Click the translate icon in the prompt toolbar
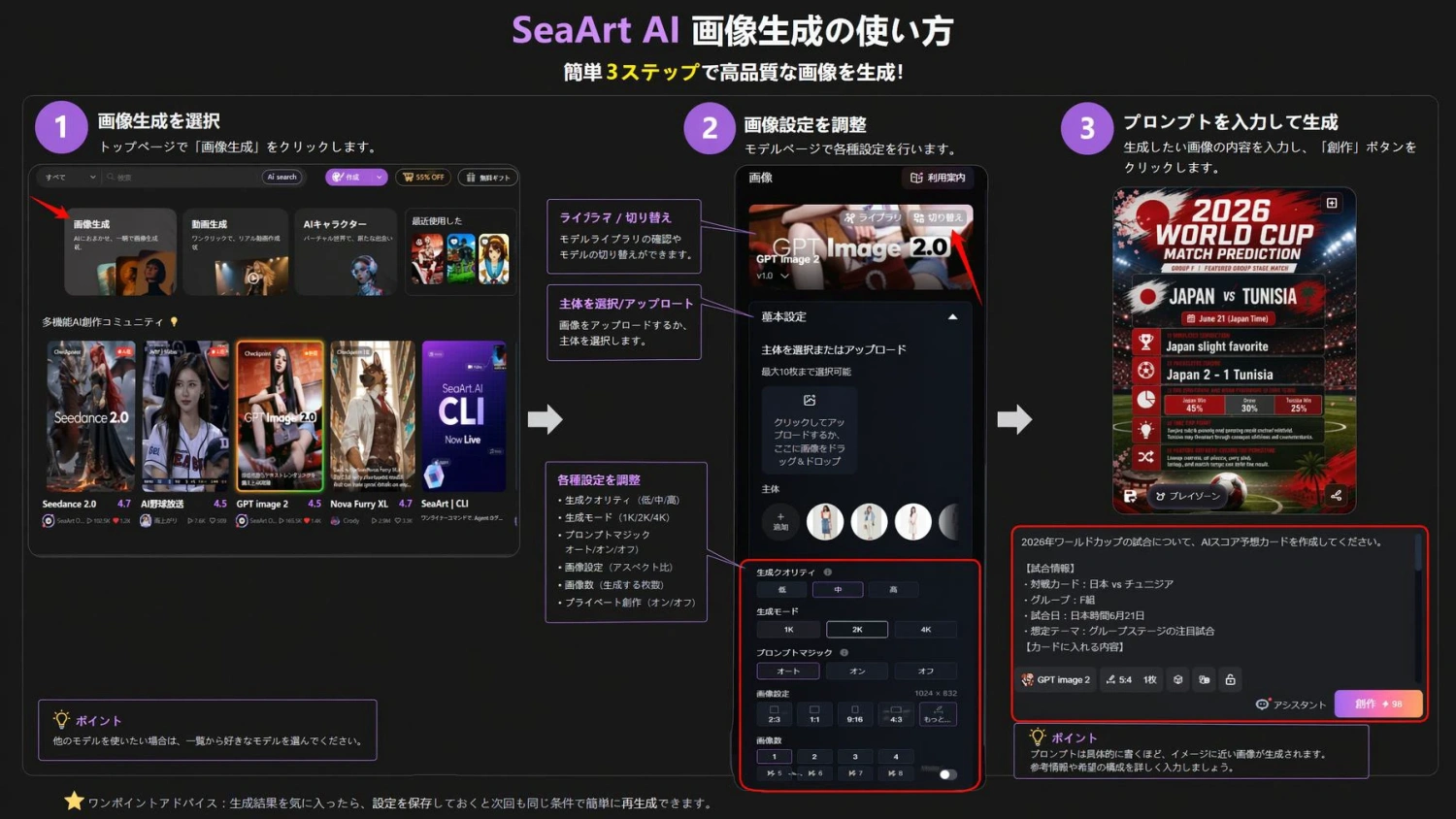 point(1204,679)
